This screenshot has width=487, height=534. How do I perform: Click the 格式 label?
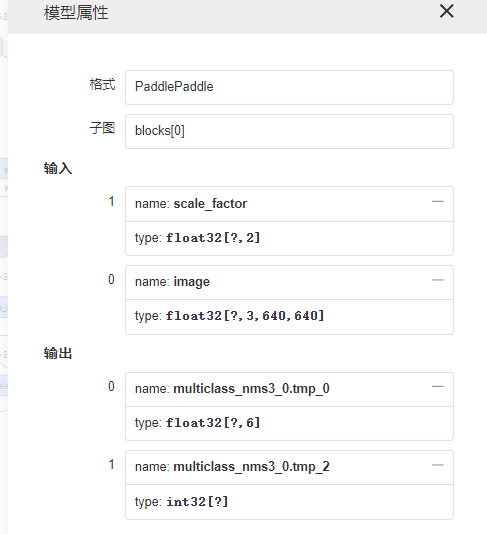[x=102, y=84]
